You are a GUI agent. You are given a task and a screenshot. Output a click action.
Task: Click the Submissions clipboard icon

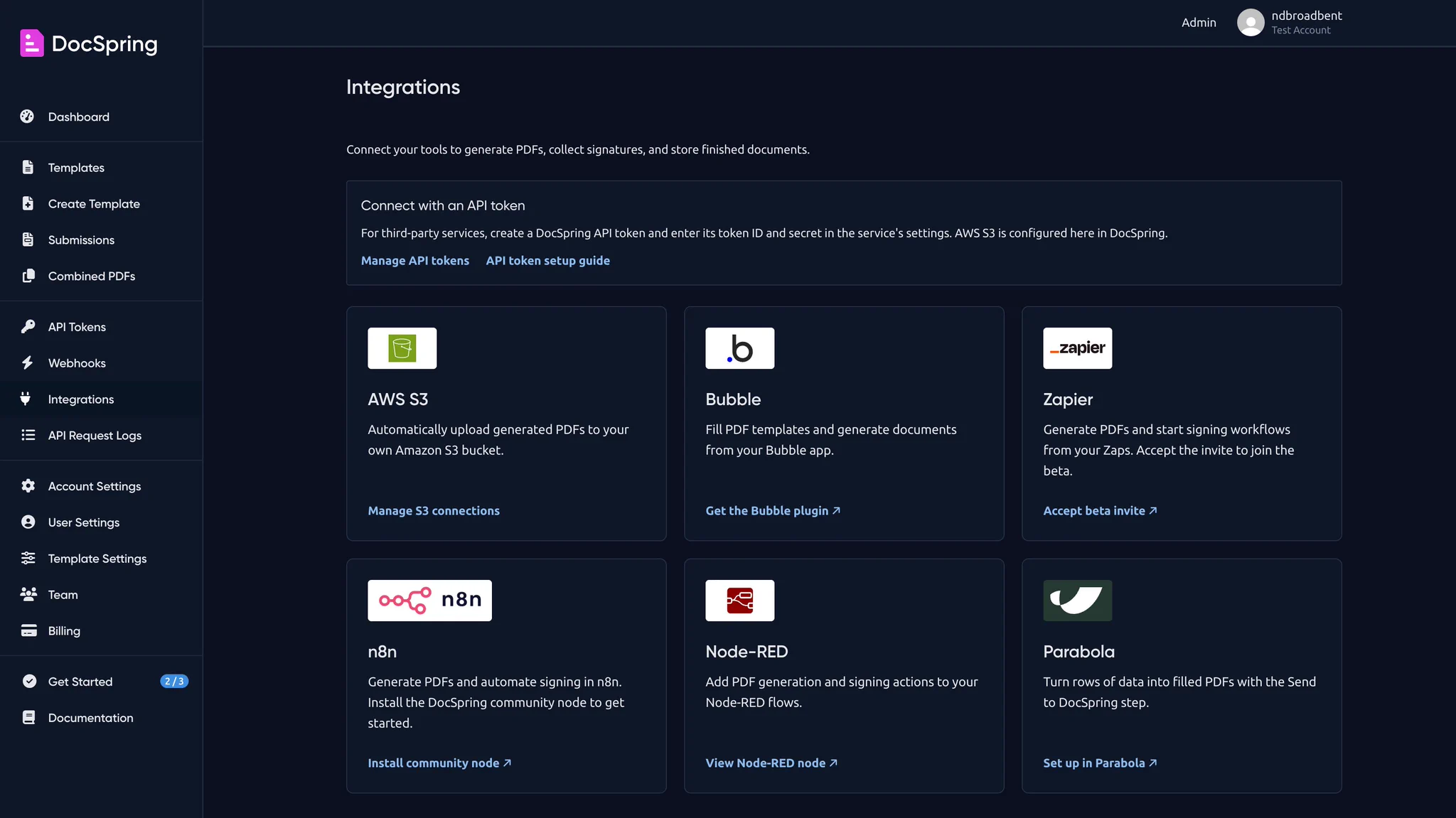pyautogui.click(x=28, y=240)
